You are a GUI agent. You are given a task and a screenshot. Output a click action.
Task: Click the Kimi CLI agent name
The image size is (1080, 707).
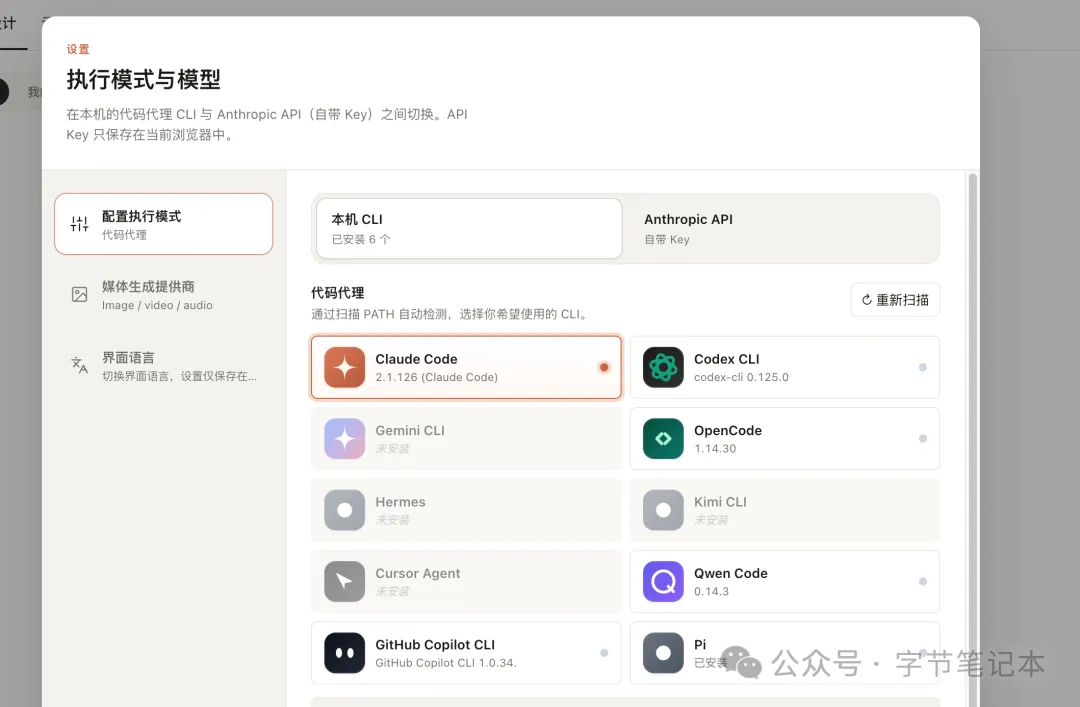point(720,502)
